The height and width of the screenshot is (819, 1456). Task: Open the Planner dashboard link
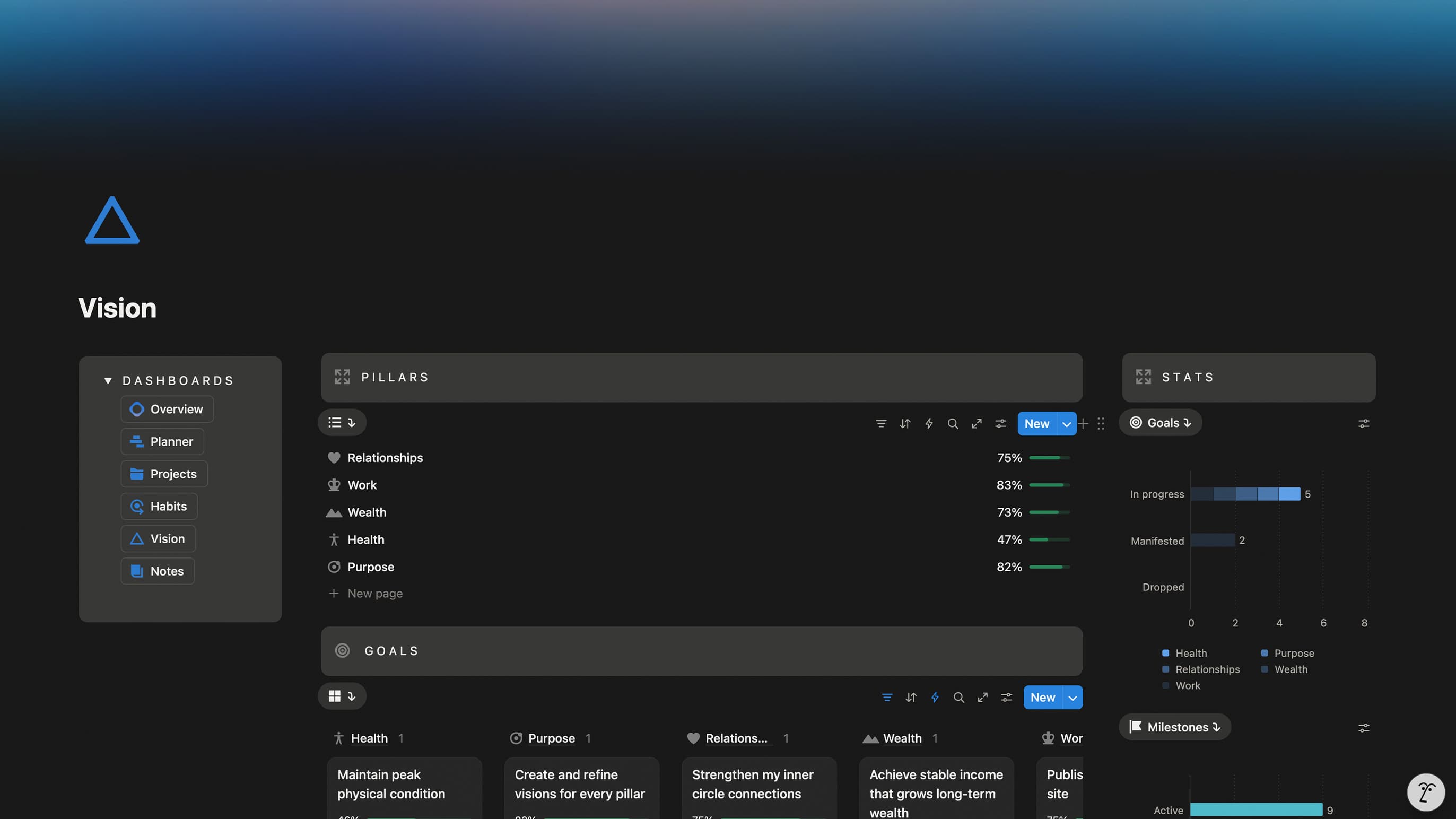(x=162, y=441)
